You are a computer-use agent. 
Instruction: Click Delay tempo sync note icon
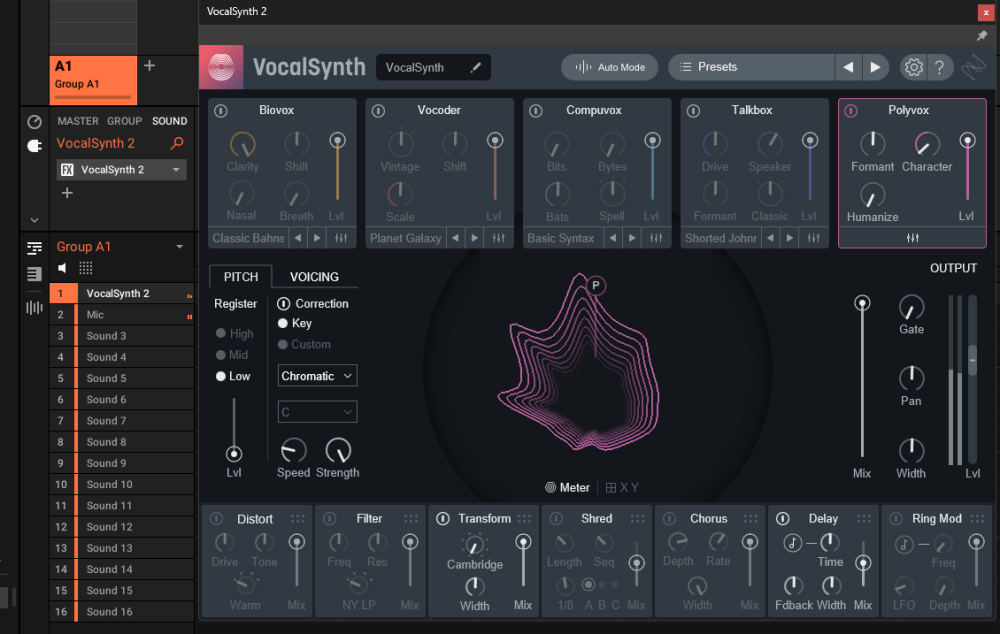[x=793, y=543]
